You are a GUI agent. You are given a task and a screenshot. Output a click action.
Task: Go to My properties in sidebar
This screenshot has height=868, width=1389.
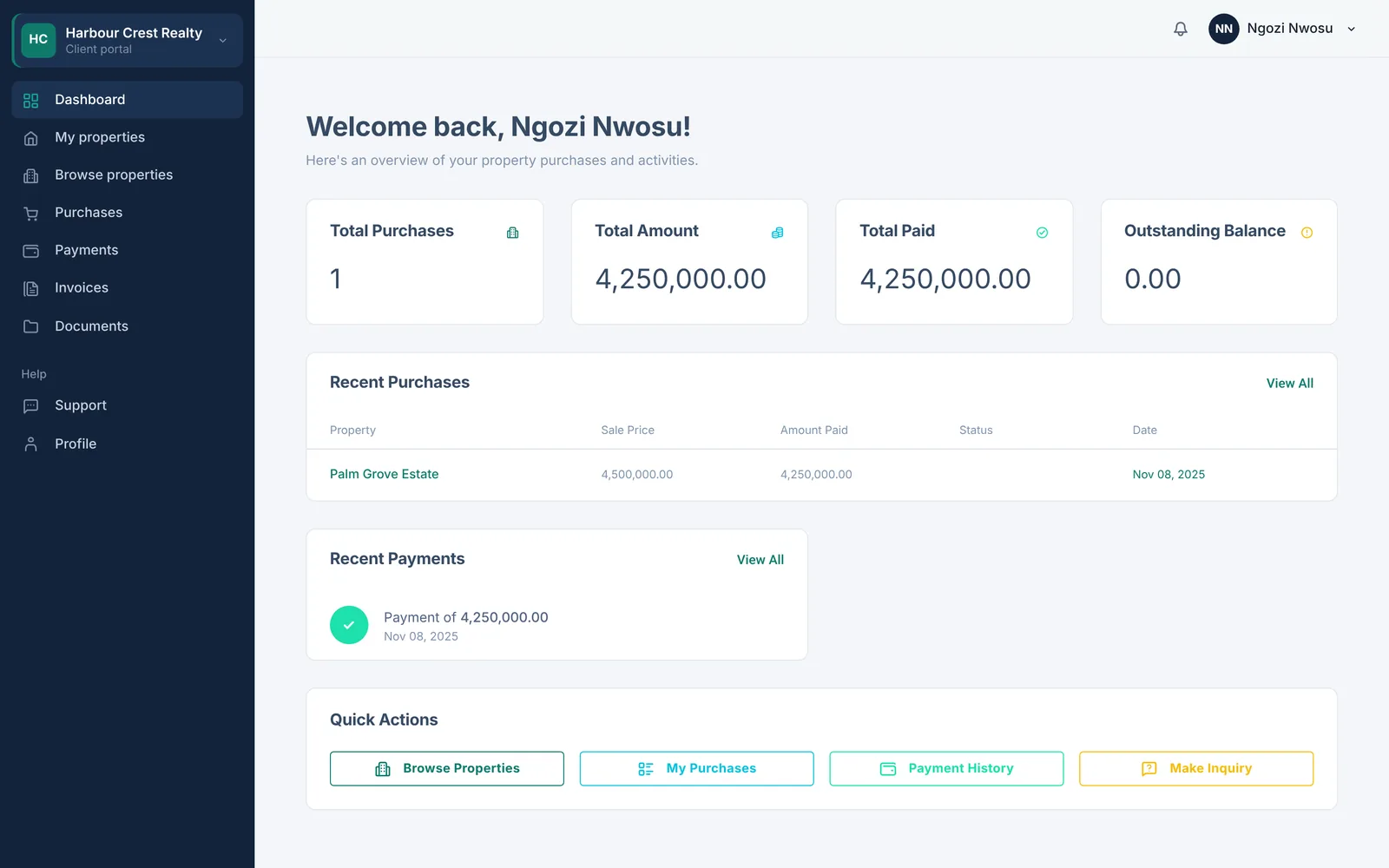click(128, 137)
